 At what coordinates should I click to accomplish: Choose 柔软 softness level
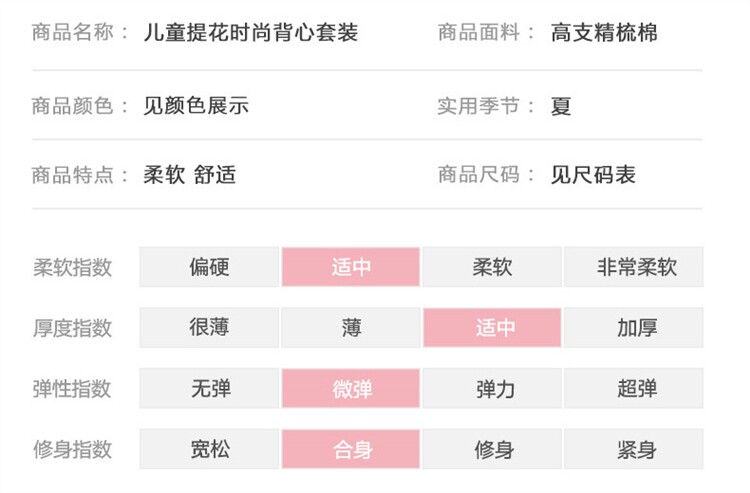coord(493,267)
